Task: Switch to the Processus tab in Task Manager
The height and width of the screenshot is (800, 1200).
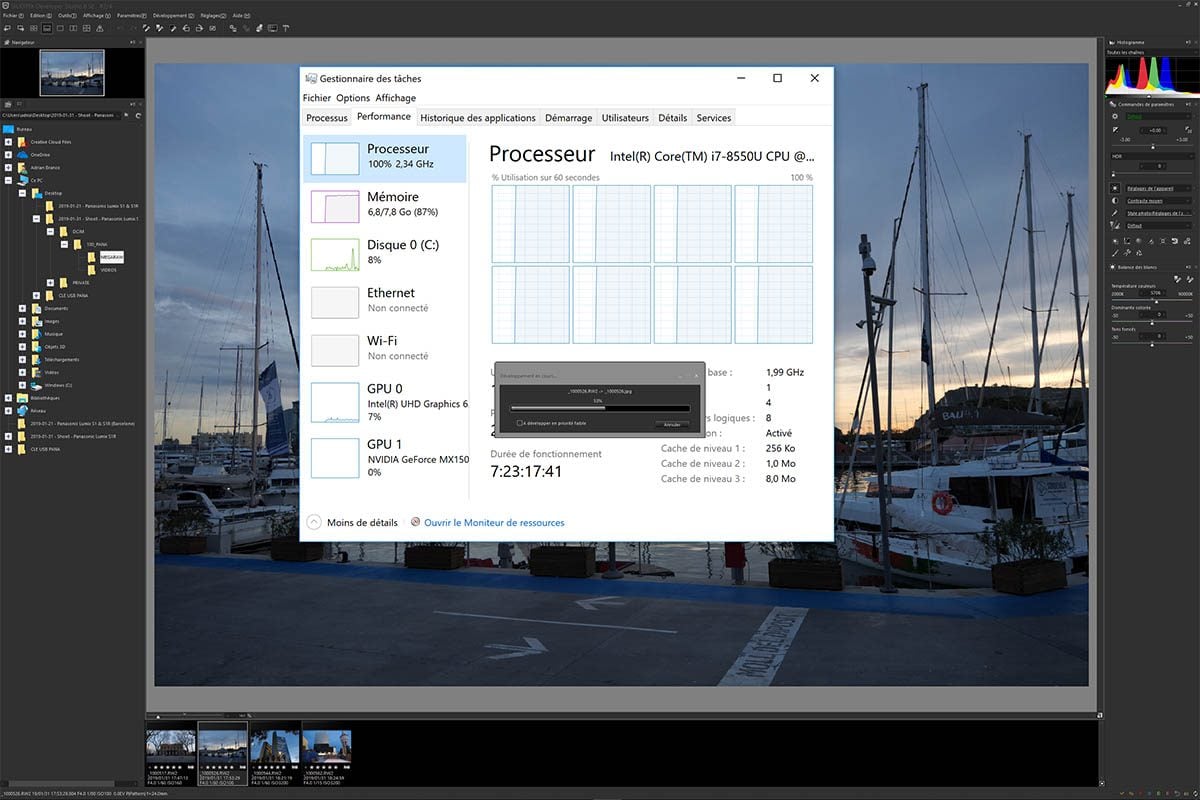Action: tap(327, 118)
